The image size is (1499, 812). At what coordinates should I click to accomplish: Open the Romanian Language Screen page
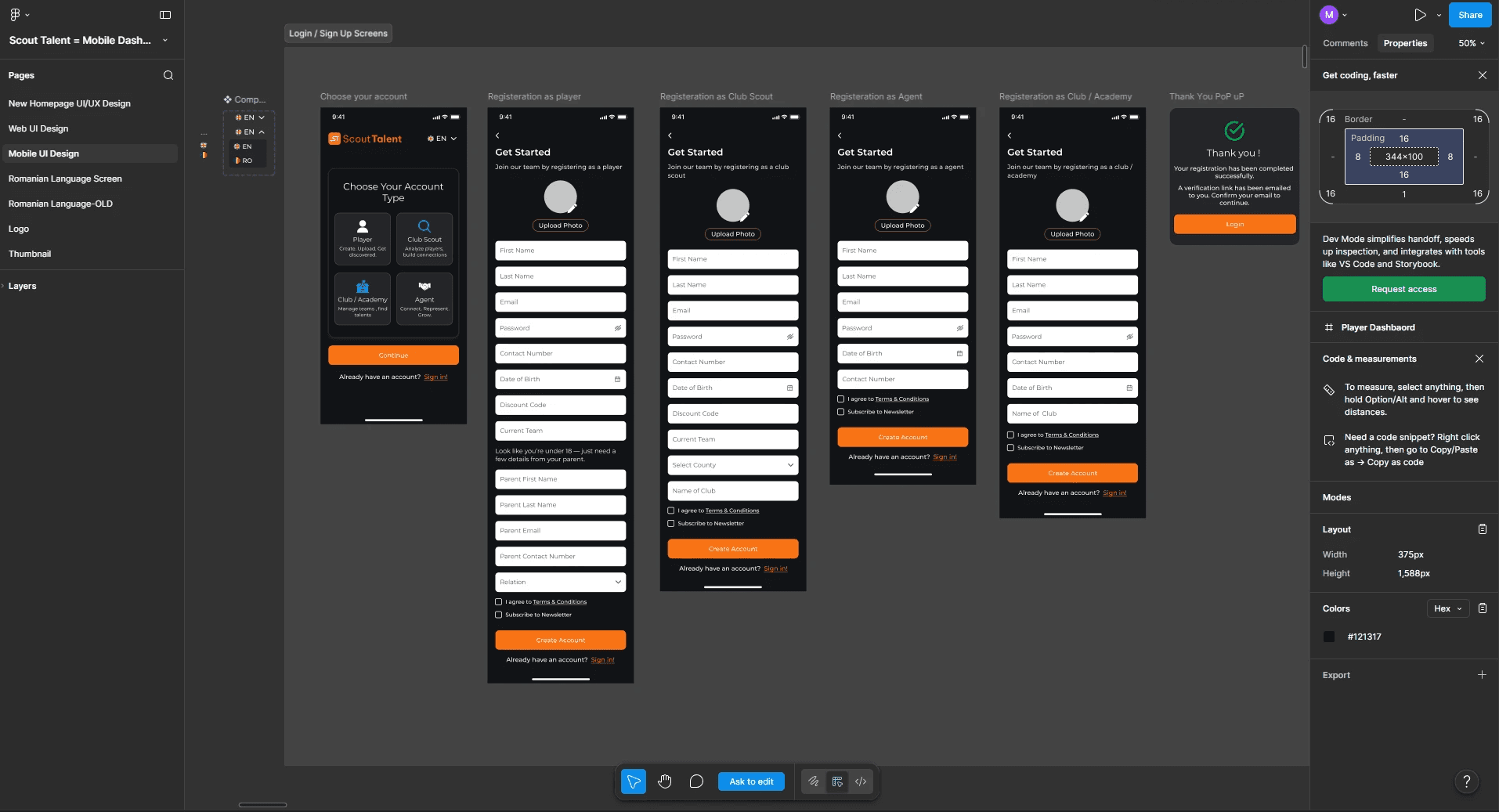(65, 179)
